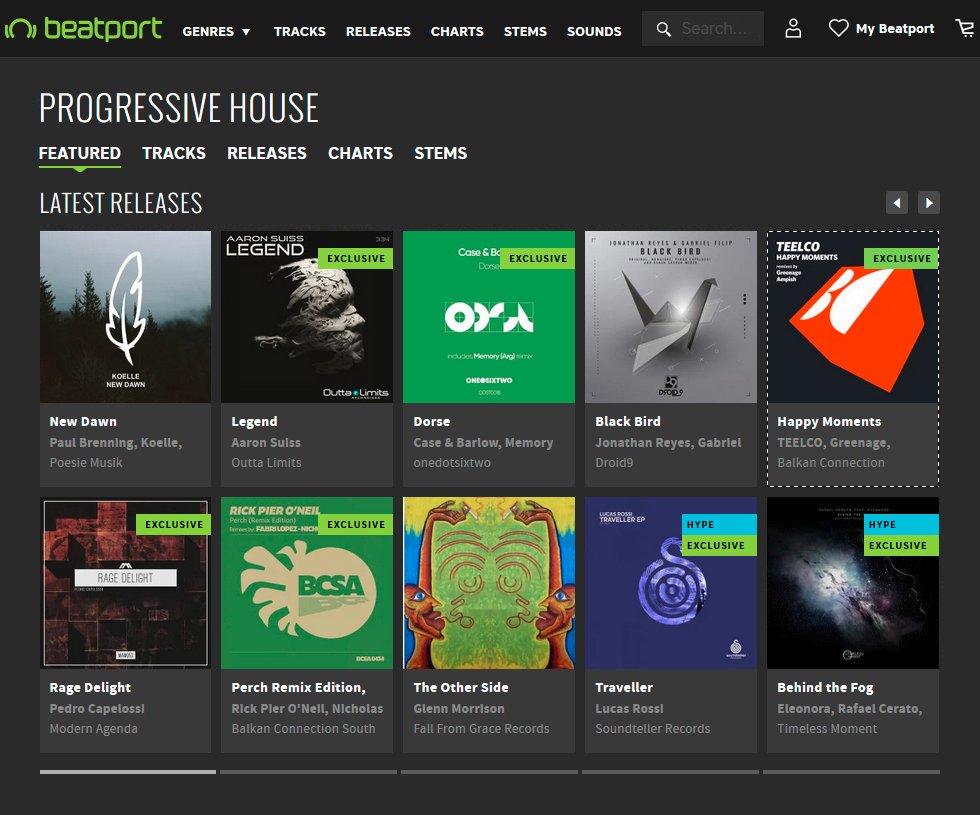
Task: Open the Legend album artwork
Action: [x=307, y=317]
